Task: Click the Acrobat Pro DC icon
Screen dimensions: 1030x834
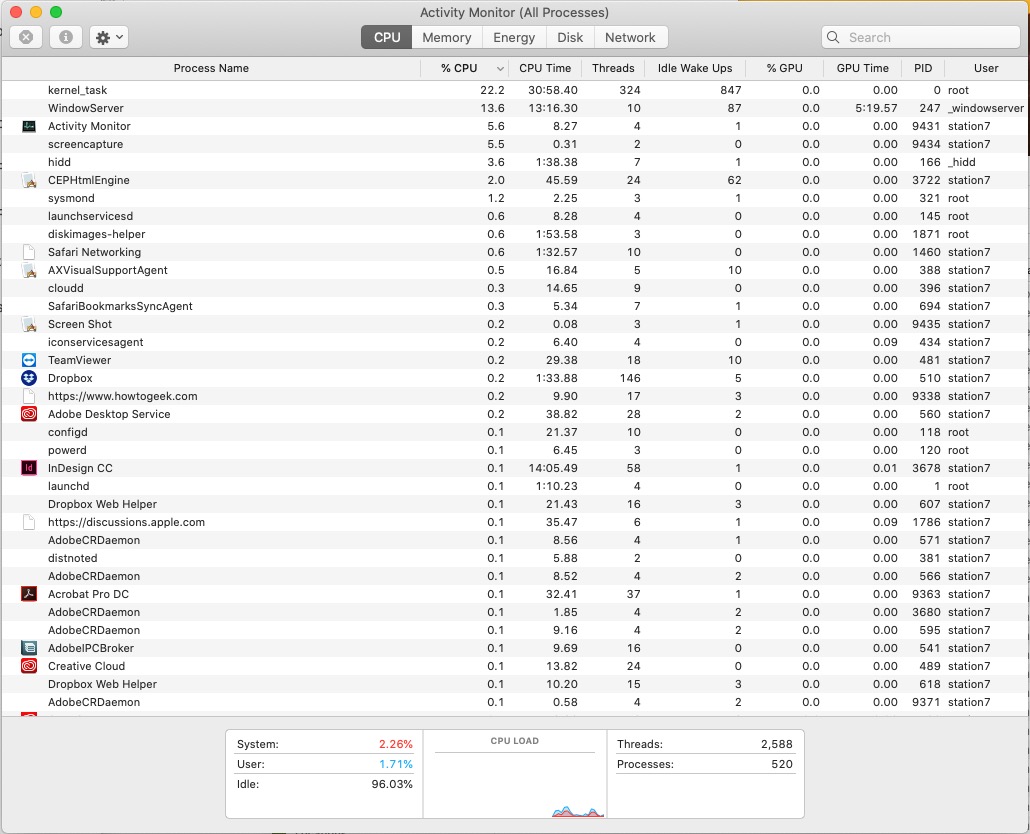Action: [29, 594]
